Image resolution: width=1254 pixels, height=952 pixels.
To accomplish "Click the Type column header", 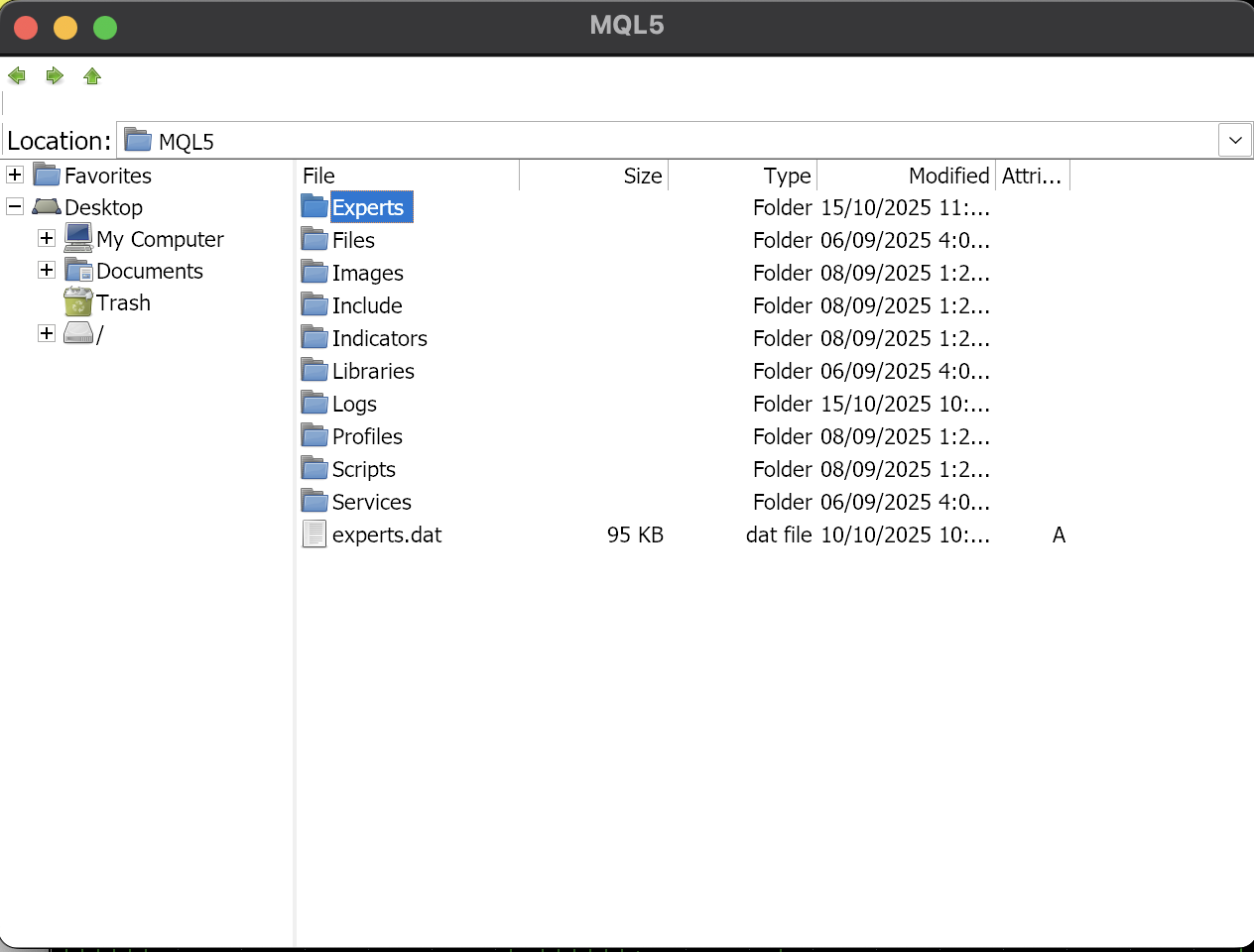I will 742,176.
